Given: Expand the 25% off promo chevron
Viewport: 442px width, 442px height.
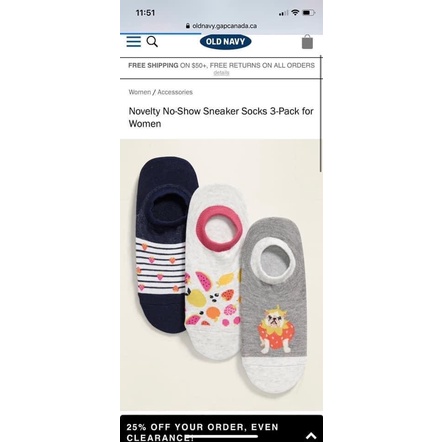Looking at the screenshot, I should [x=311, y=436].
